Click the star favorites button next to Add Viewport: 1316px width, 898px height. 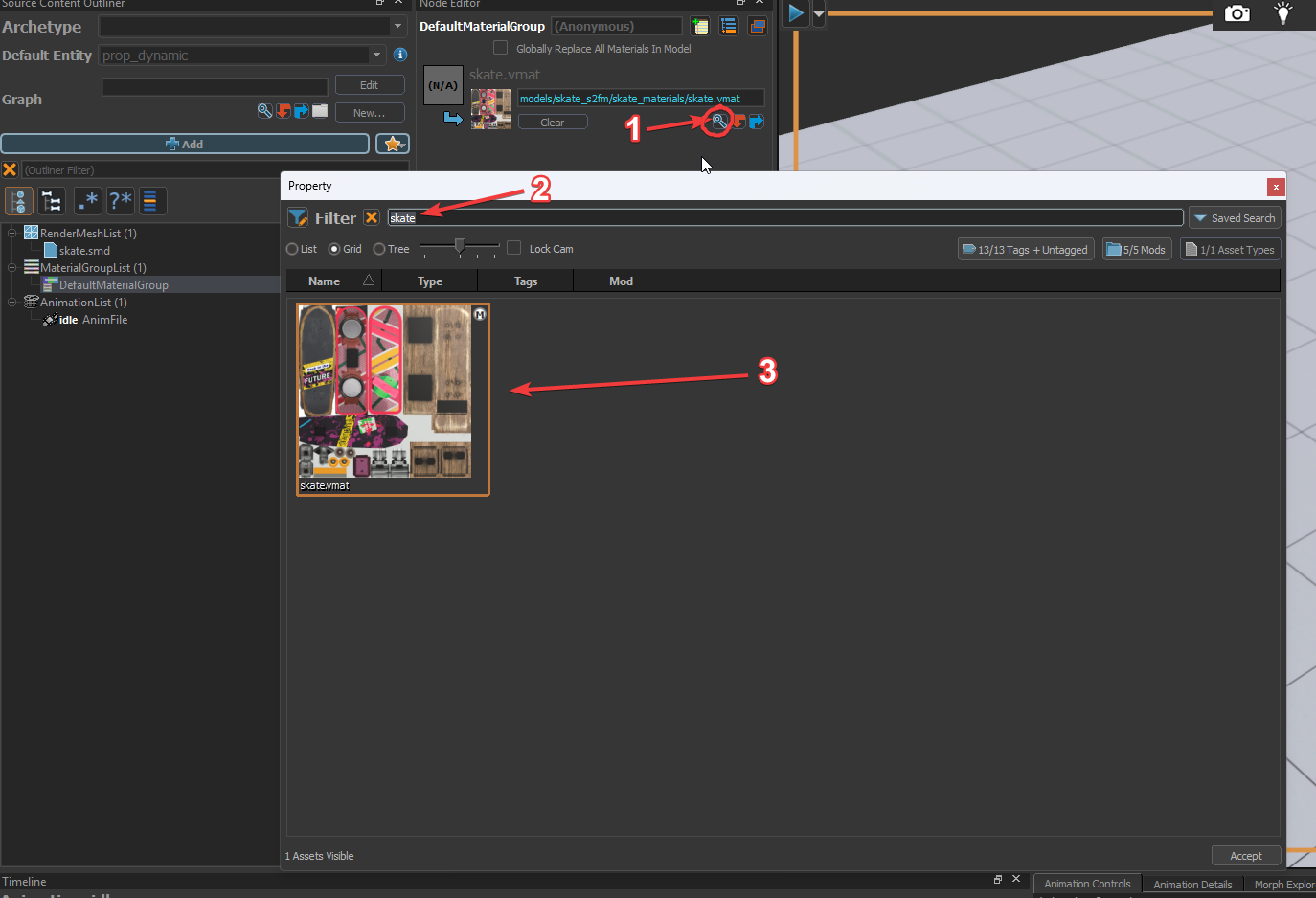click(393, 144)
